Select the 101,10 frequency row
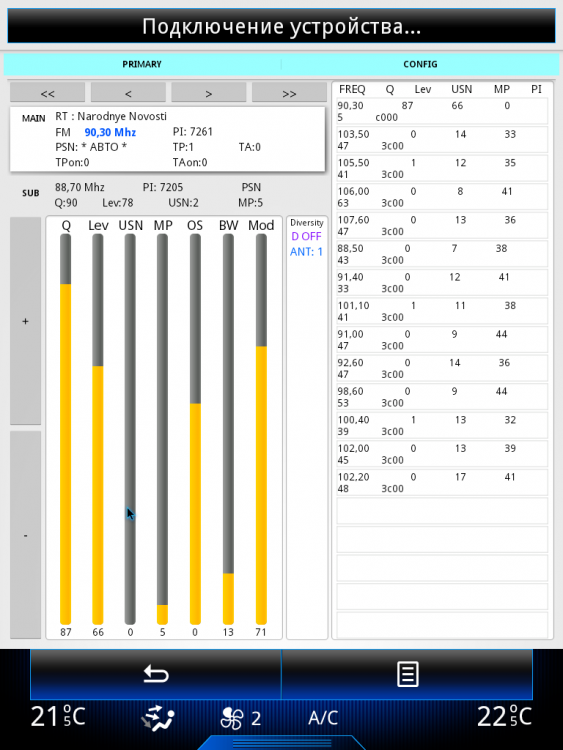563x750 pixels. tap(442, 311)
